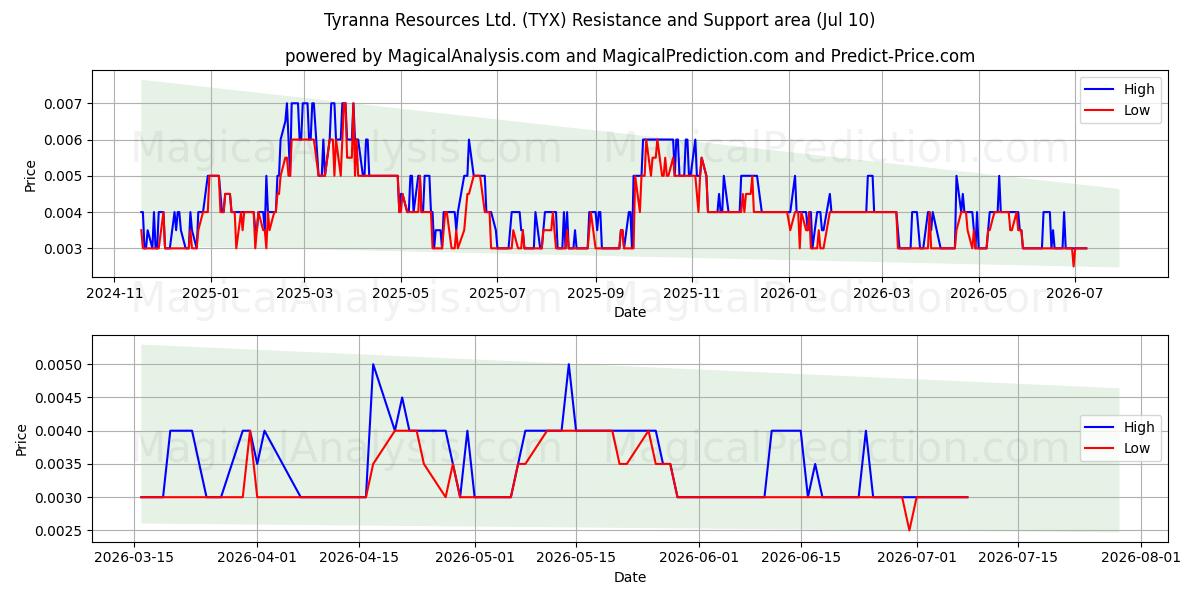Click the 2026-07-15 date tick label

coord(1018,558)
